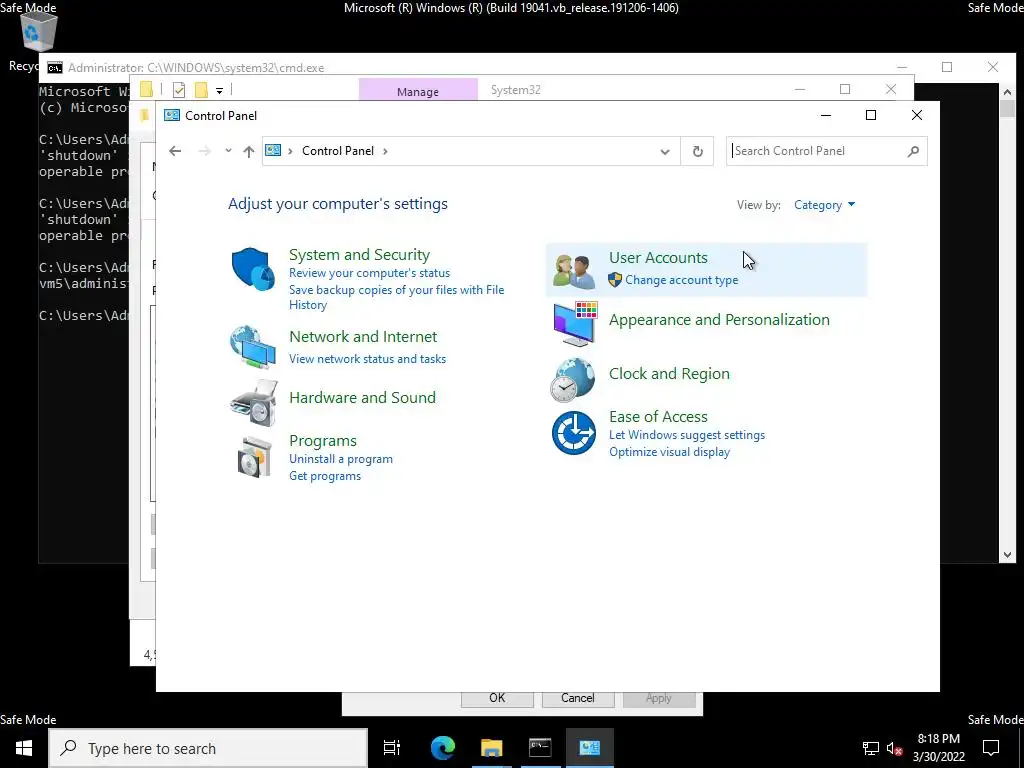Click Cancel in the dialog behind

[x=578, y=698]
